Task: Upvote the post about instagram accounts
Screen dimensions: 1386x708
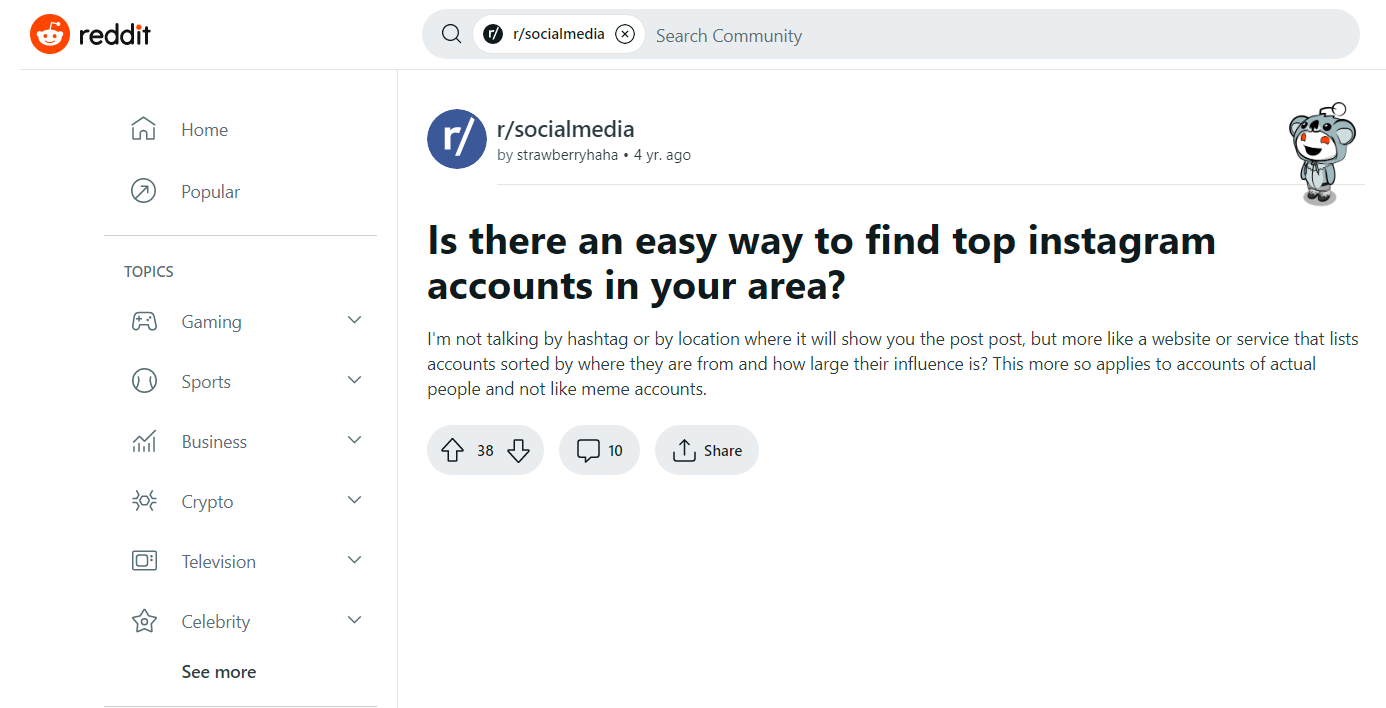Action: tap(452, 450)
